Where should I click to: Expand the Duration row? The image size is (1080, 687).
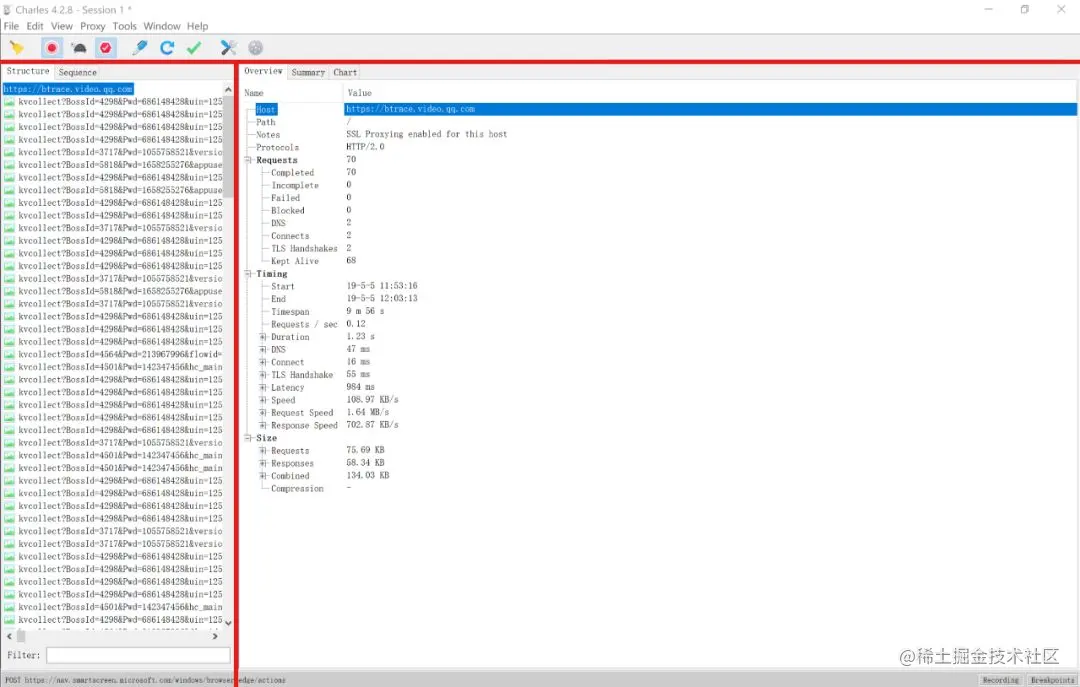click(262, 337)
